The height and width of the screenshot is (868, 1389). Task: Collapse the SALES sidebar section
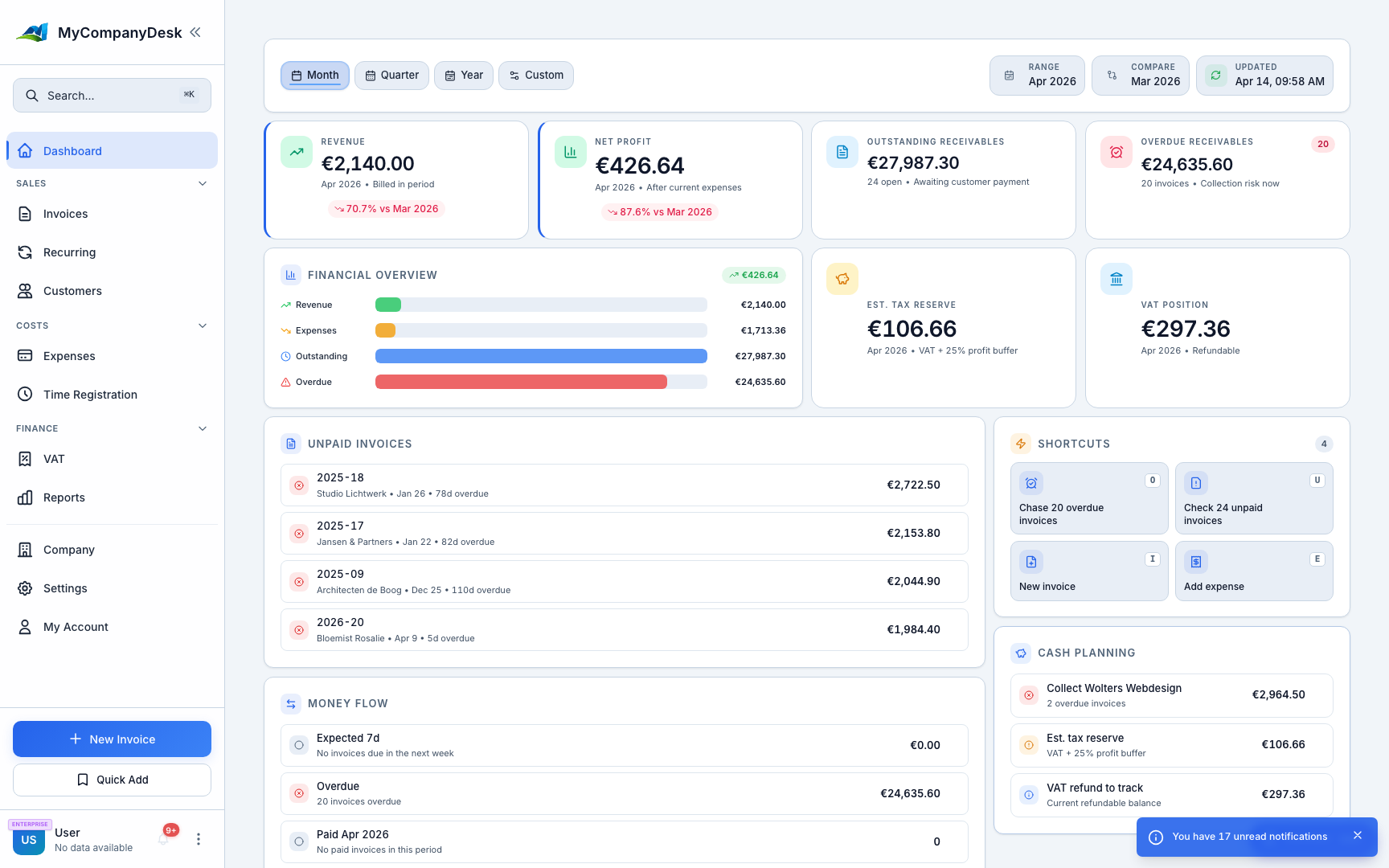tap(203, 183)
